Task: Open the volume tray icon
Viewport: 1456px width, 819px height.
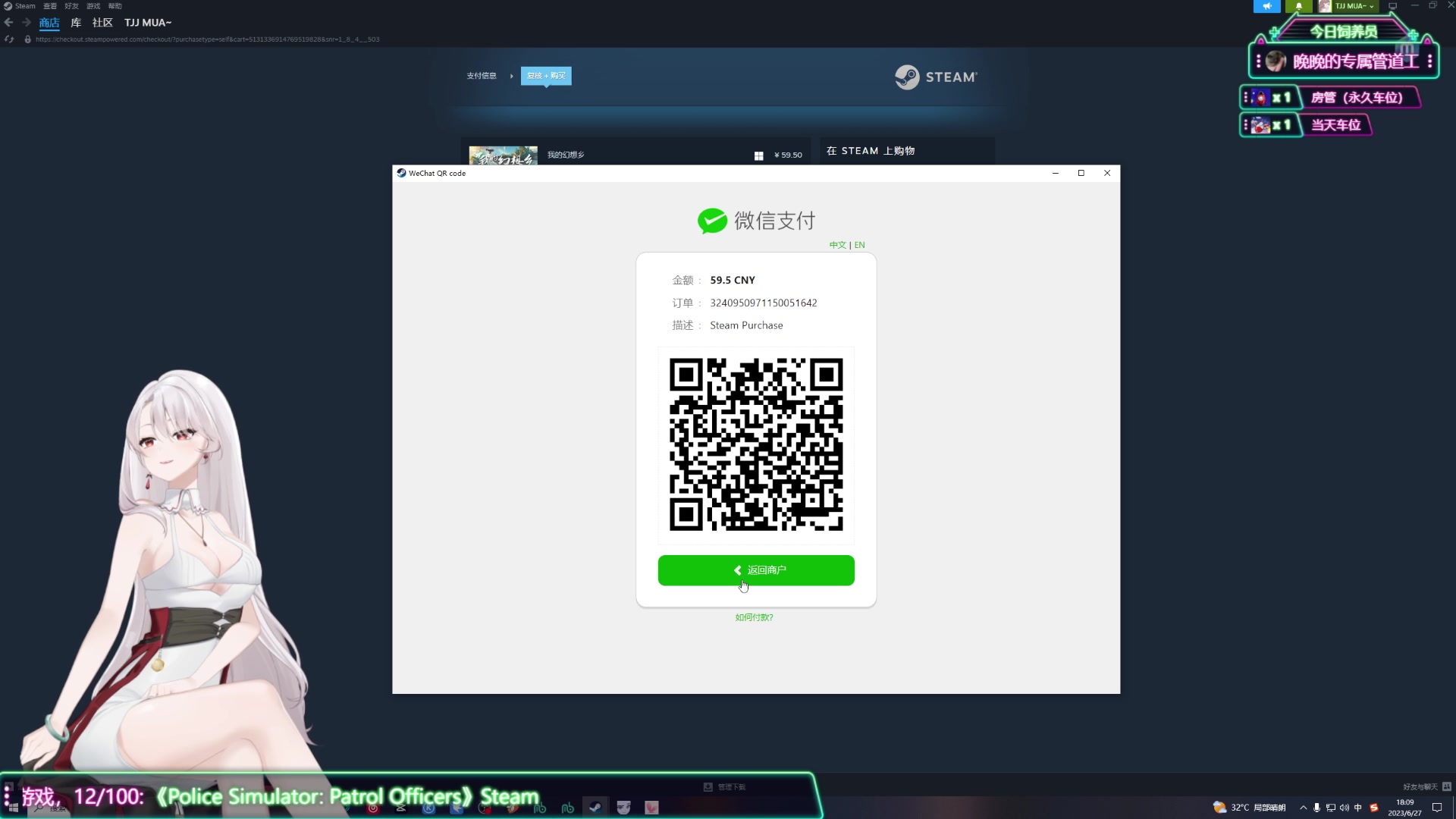Action: [x=1345, y=808]
